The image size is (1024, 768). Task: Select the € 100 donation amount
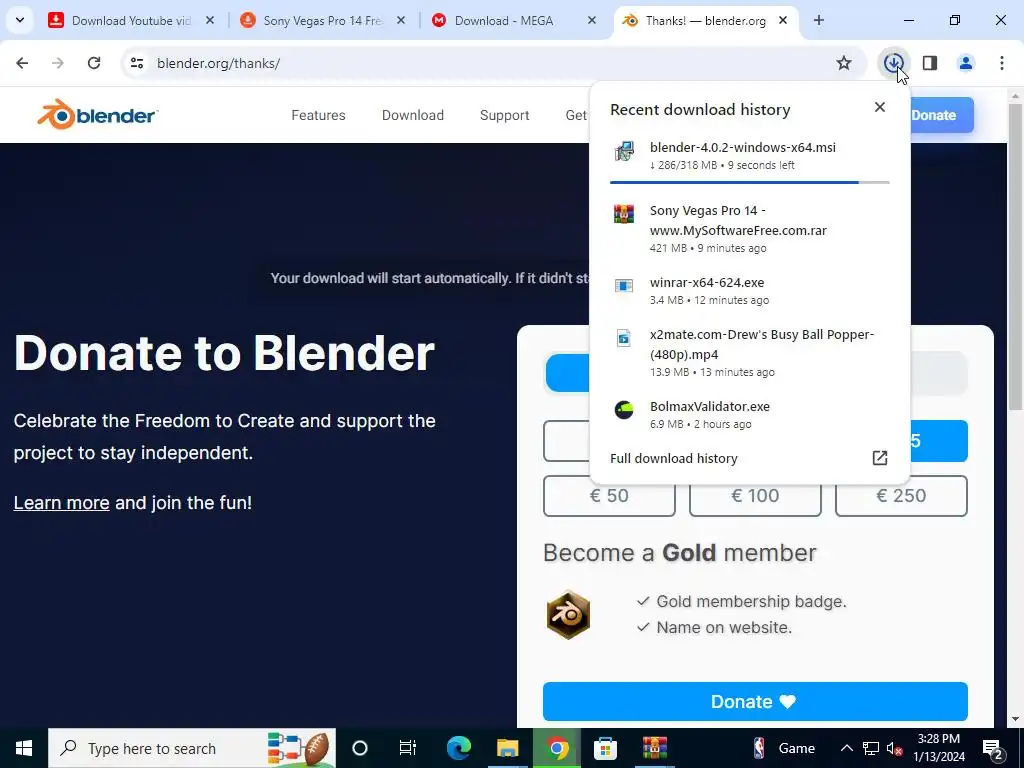[x=755, y=496]
